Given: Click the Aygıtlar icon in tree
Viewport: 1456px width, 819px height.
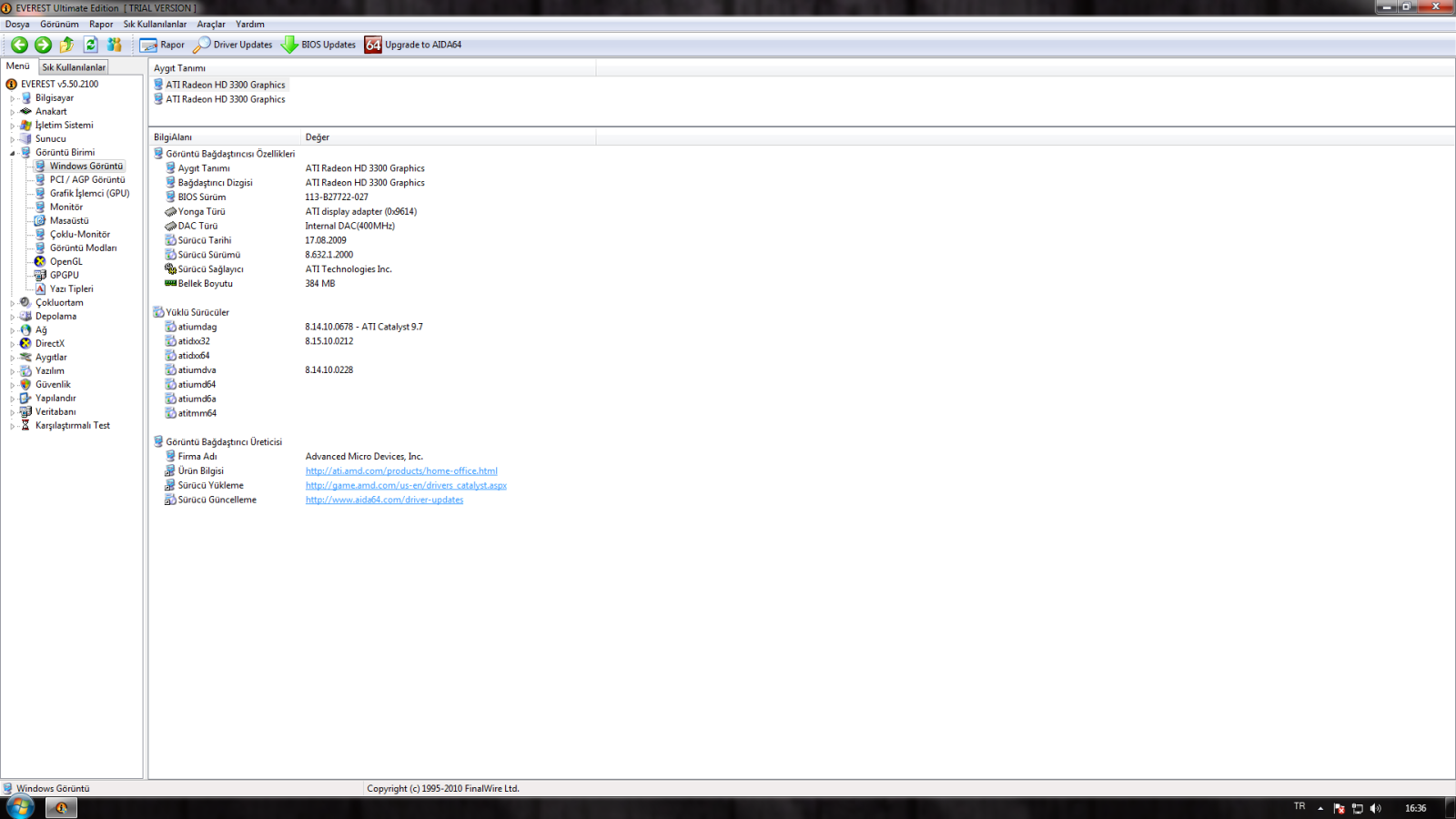Looking at the screenshot, I should pos(25,357).
